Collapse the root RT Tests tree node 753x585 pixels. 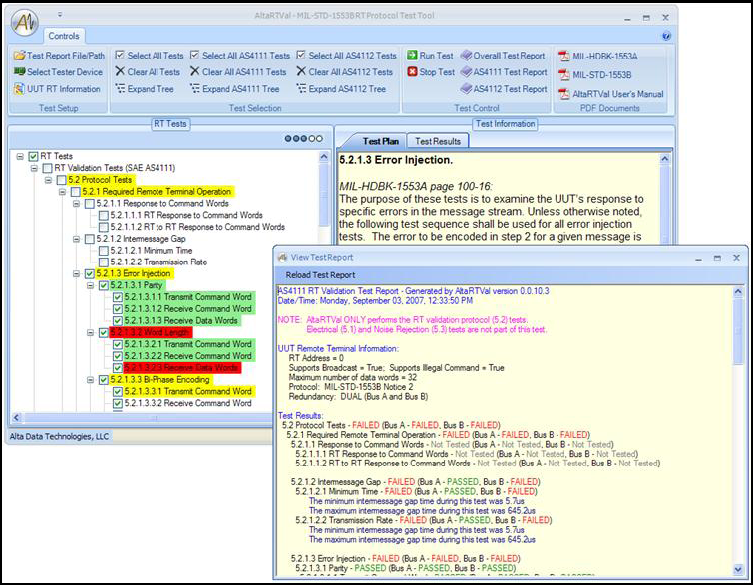pos(20,156)
